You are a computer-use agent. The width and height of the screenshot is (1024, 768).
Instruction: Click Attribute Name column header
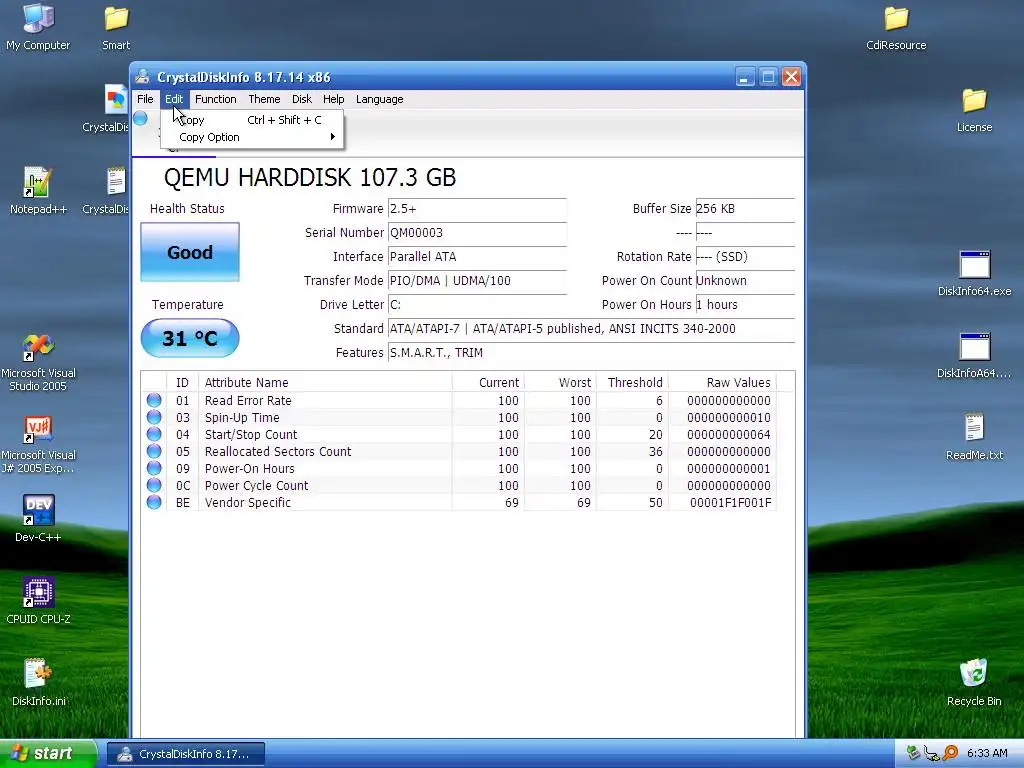(x=326, y=383)
